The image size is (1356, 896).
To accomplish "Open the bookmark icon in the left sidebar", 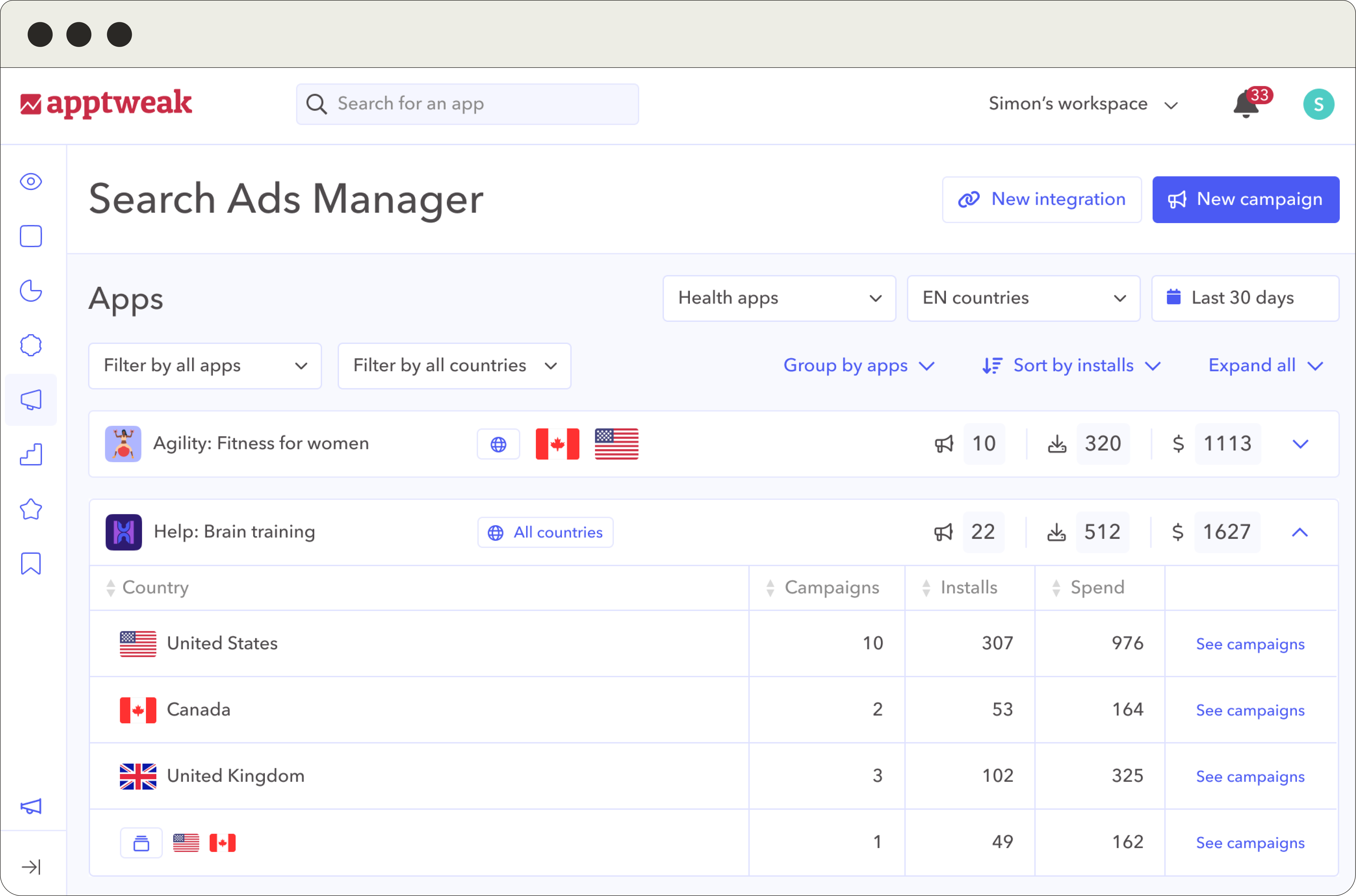I will 31,563.
